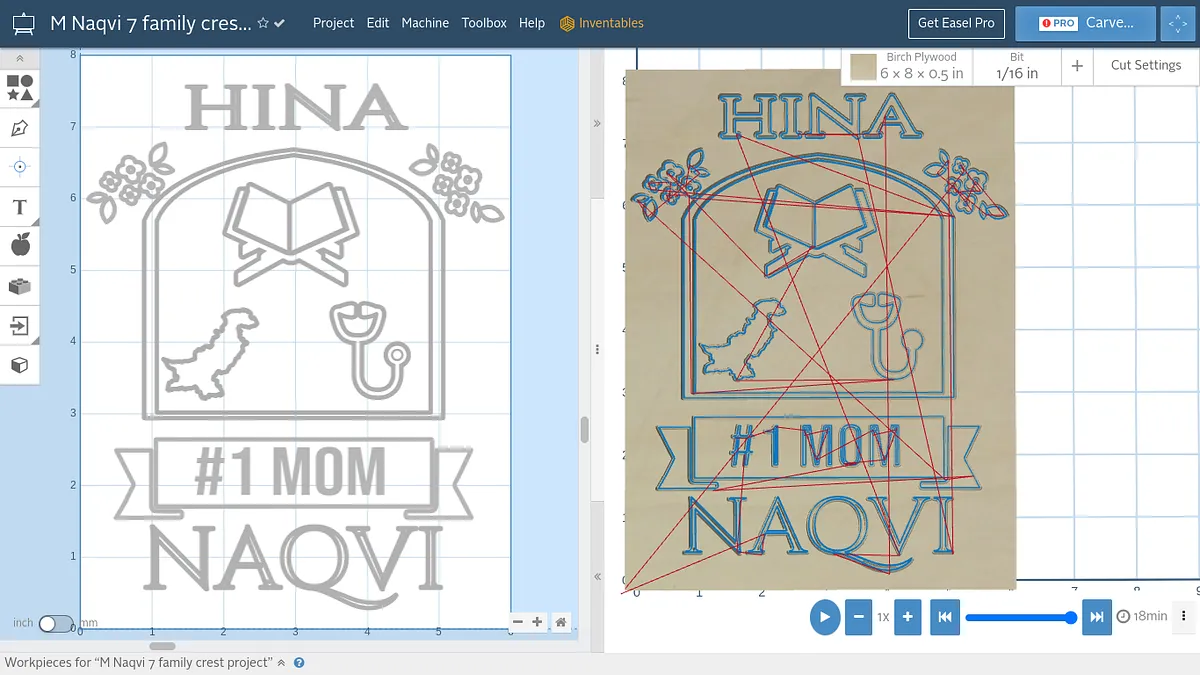The image size is (1200, 675).
Task: Click the design canvas horizontal scrollbar
Action: tap(162, 646)
